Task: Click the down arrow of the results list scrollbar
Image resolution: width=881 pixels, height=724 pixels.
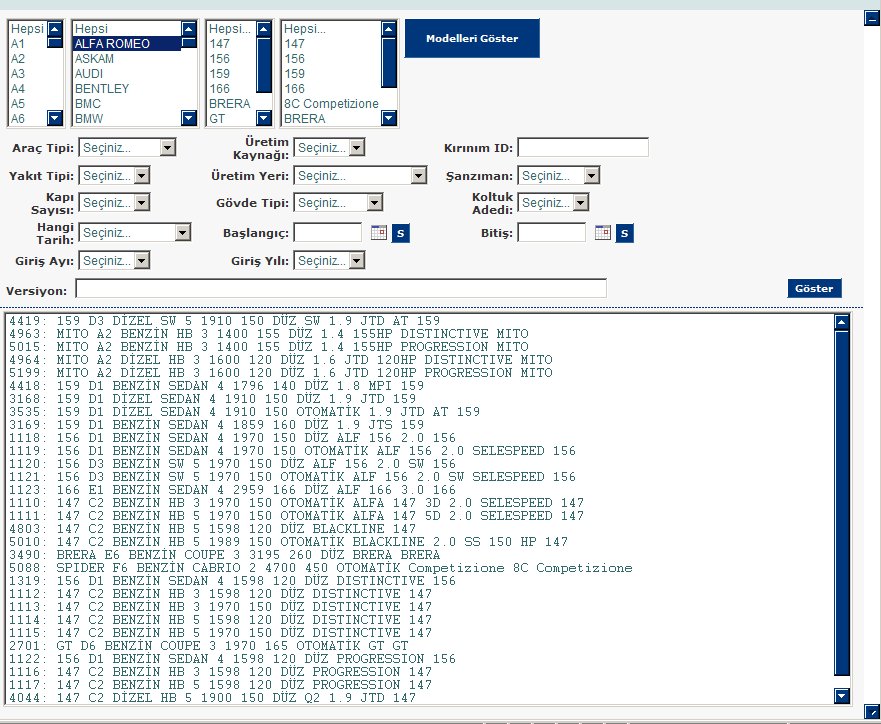Action: pyautogui.click(x=842, y=696)
